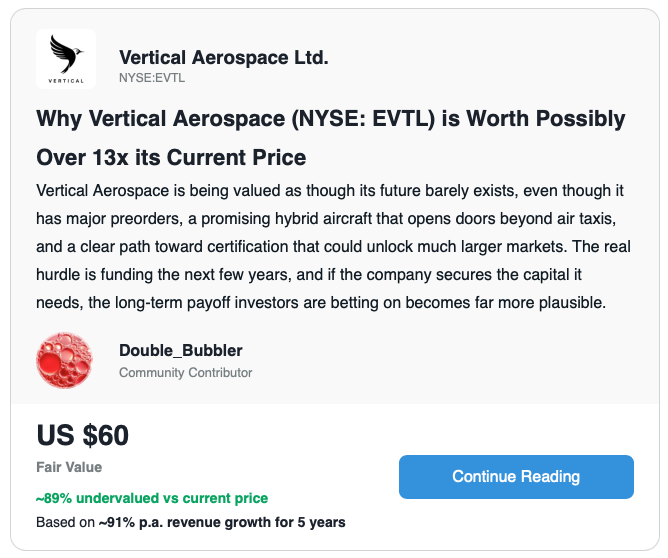Click the green ~89% undervalued text
The width and height of the screenshot is (668, 558).
click(x=151, y=498)
